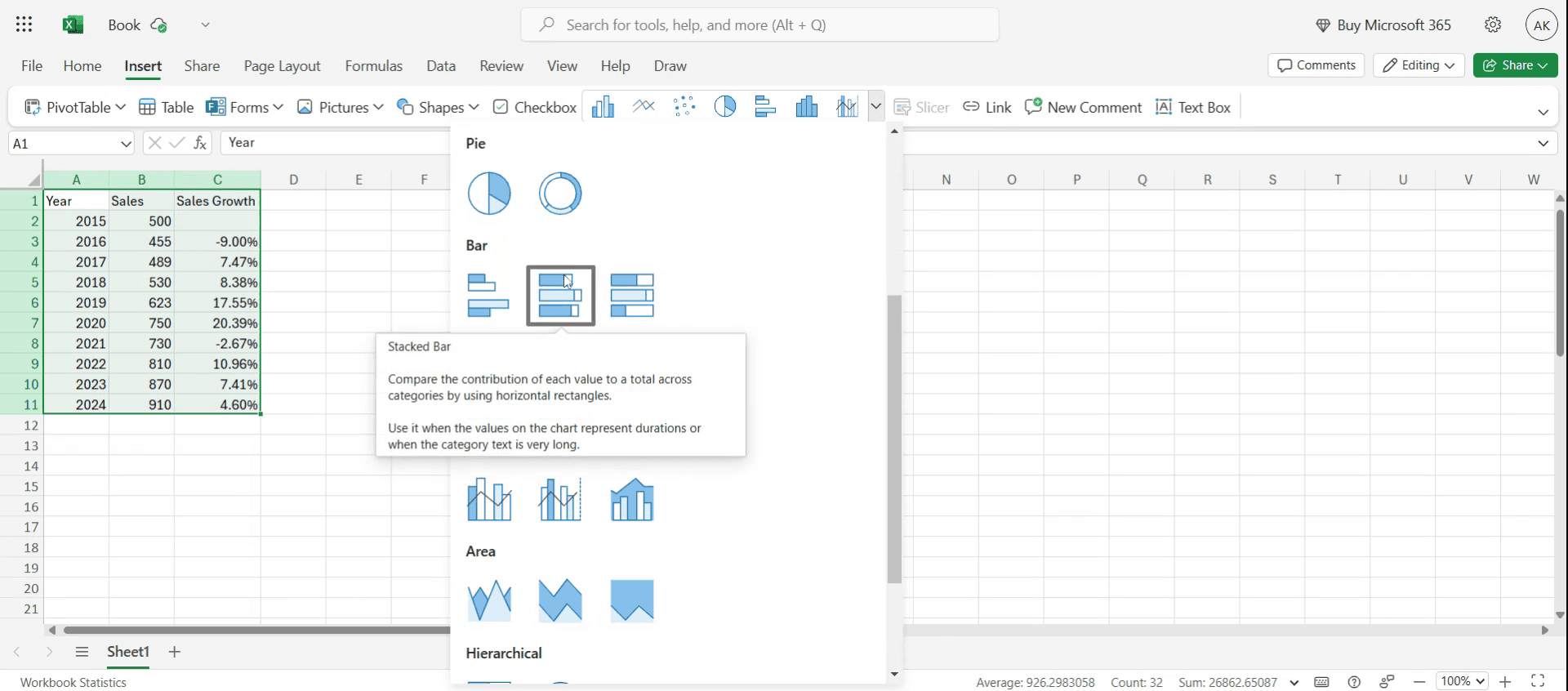
Task: Open the app launcher grid
Action: click(24, 25)
